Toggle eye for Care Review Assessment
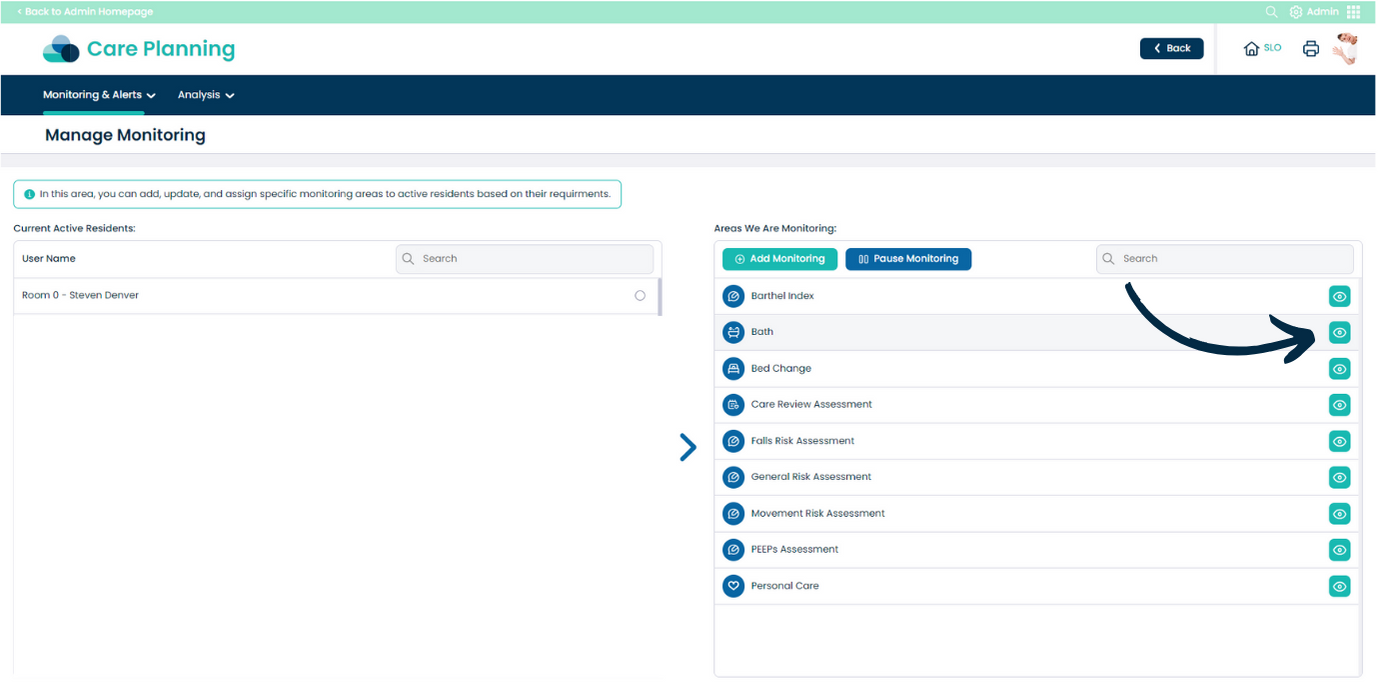This screenshot has width=1378, height=688. [x=1340, y=405]
